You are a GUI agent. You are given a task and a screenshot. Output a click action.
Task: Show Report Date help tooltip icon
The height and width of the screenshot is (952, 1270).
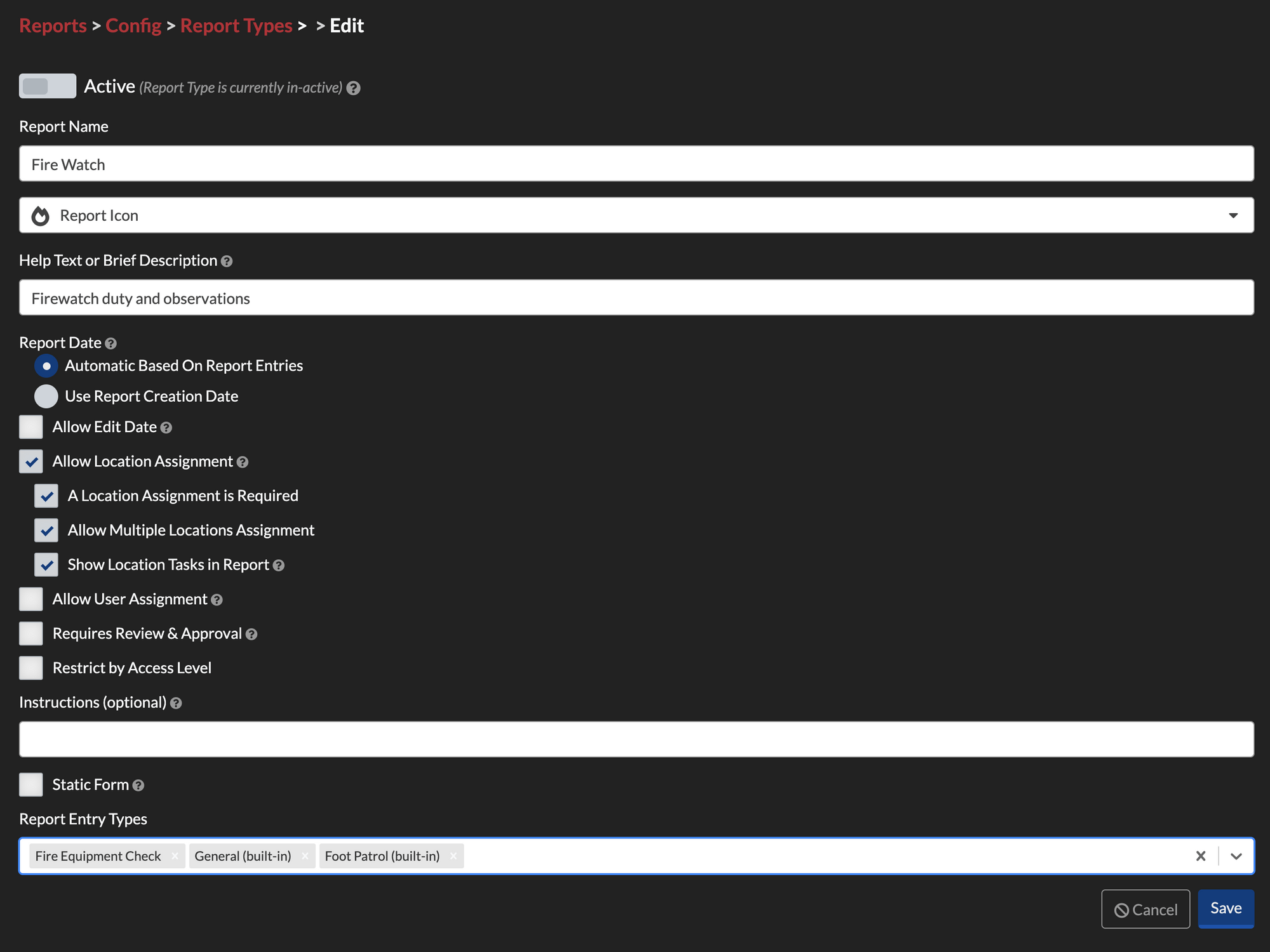pyautogui.click(x=110, y=343)
